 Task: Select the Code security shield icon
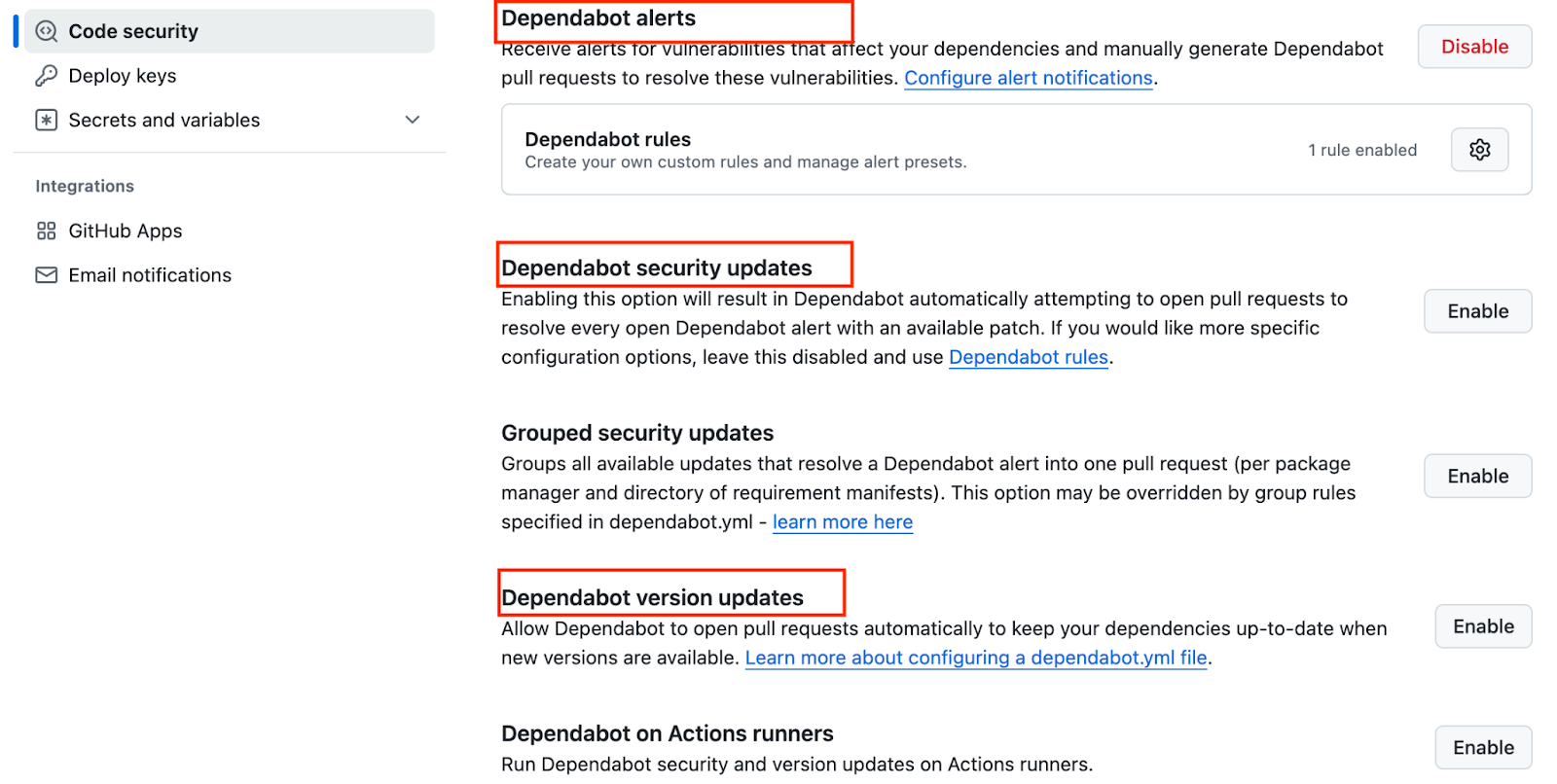click(45, 30)
